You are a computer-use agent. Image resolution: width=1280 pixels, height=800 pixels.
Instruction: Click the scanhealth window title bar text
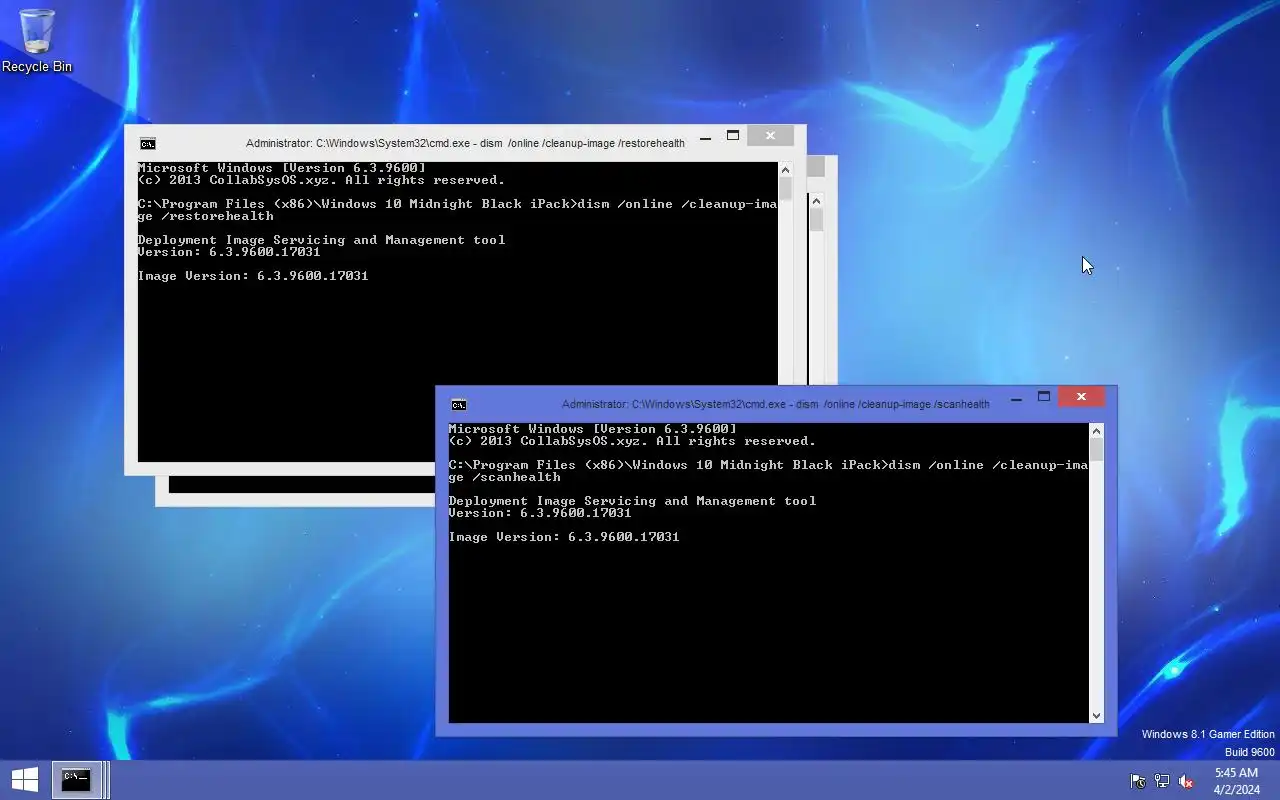point(775,404)
